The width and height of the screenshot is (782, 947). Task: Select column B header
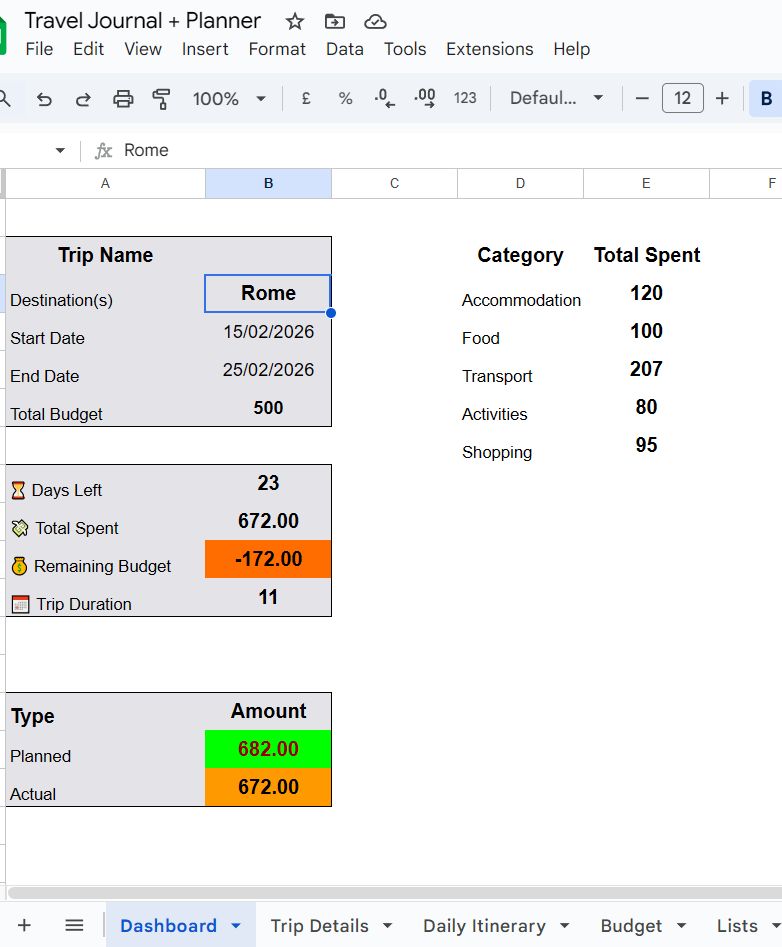(x=268, y=184)
